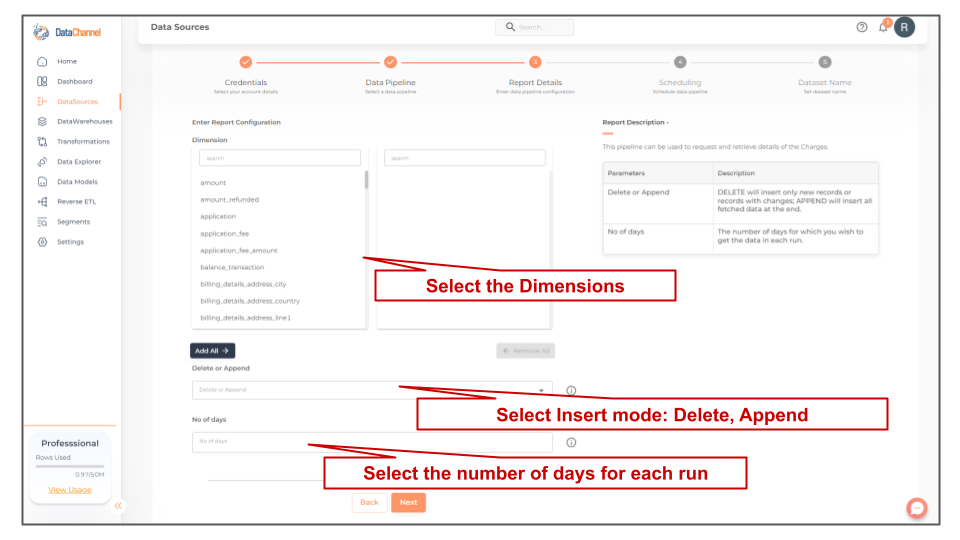The image size is (960, 540).
Task: Open the user profile avatar R
Action: [x=904, y=27]
